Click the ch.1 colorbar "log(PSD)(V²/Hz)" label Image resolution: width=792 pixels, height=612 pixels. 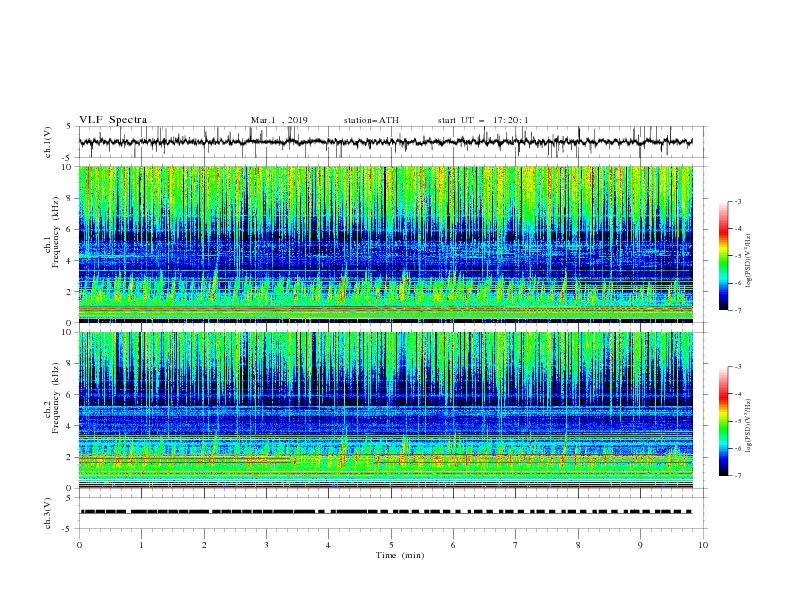click(x=749, y=260)
